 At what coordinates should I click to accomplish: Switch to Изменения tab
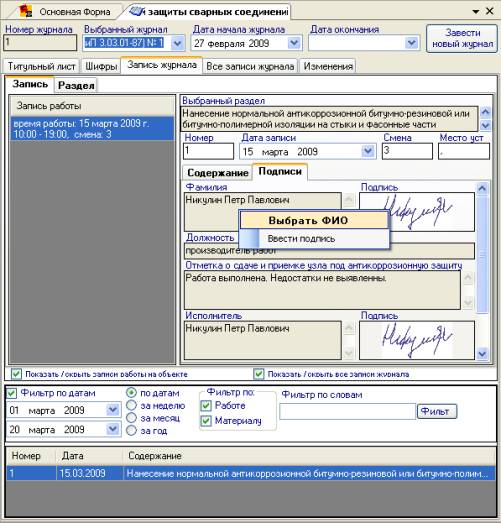coord(328,66)
